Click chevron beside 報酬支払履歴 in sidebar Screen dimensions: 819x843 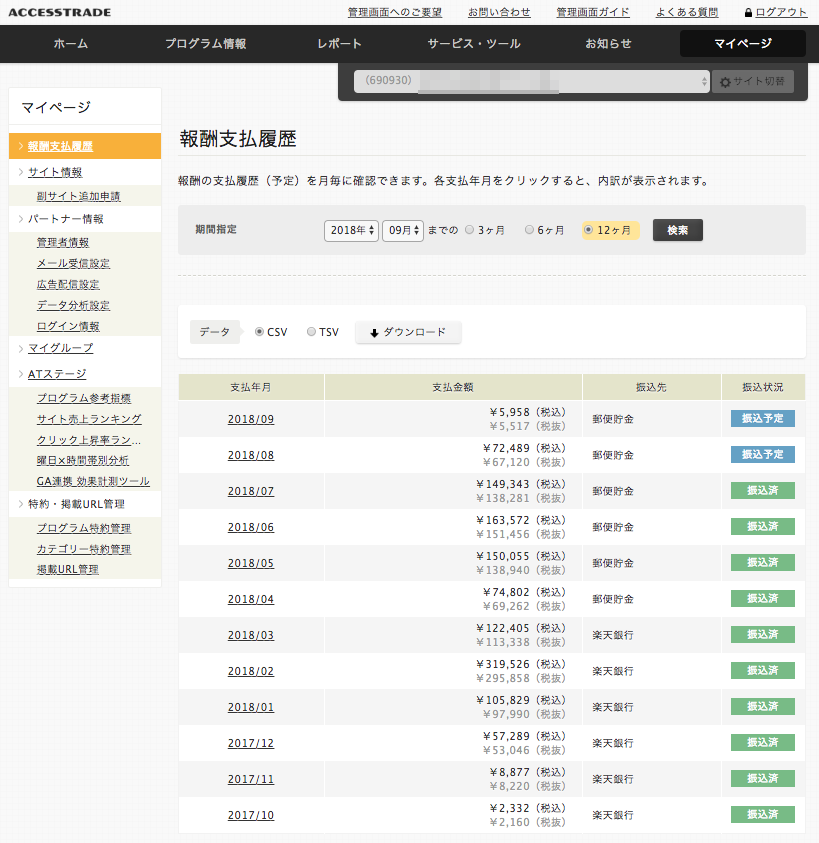(20, 146)
